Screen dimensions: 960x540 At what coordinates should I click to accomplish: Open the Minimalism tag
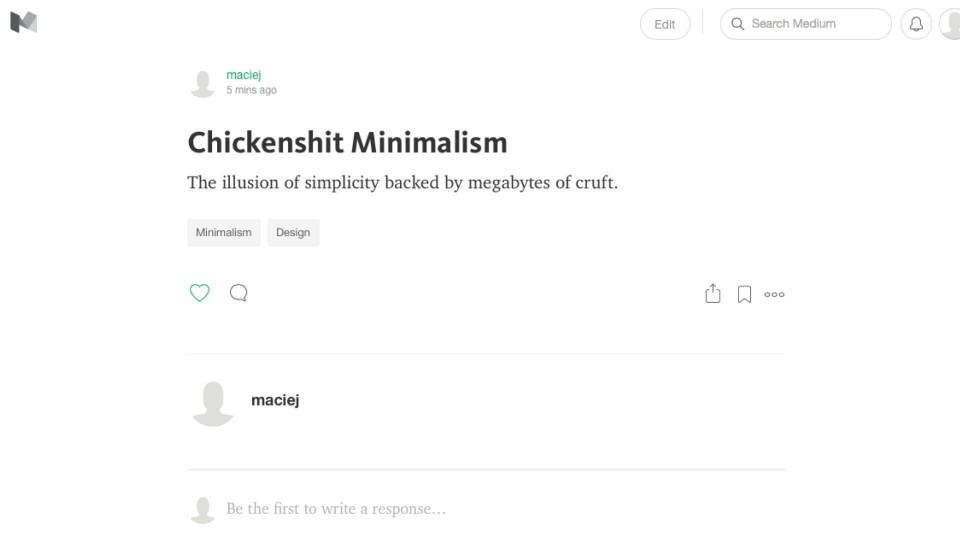pyautogui.click(x=224, y=233)
